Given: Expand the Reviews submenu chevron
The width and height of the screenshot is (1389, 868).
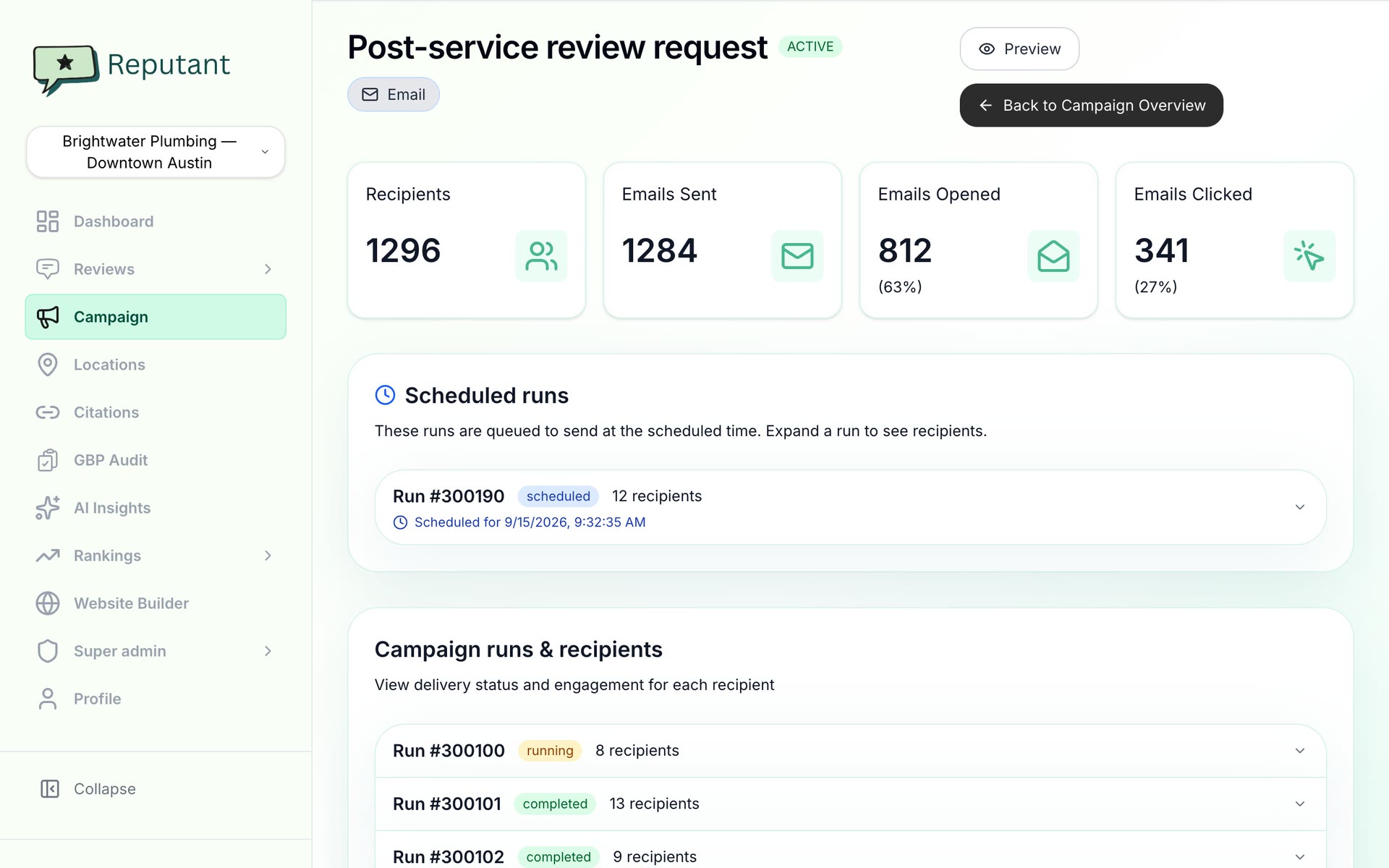Looking at the screenshot, I should [x=268, y=269].
